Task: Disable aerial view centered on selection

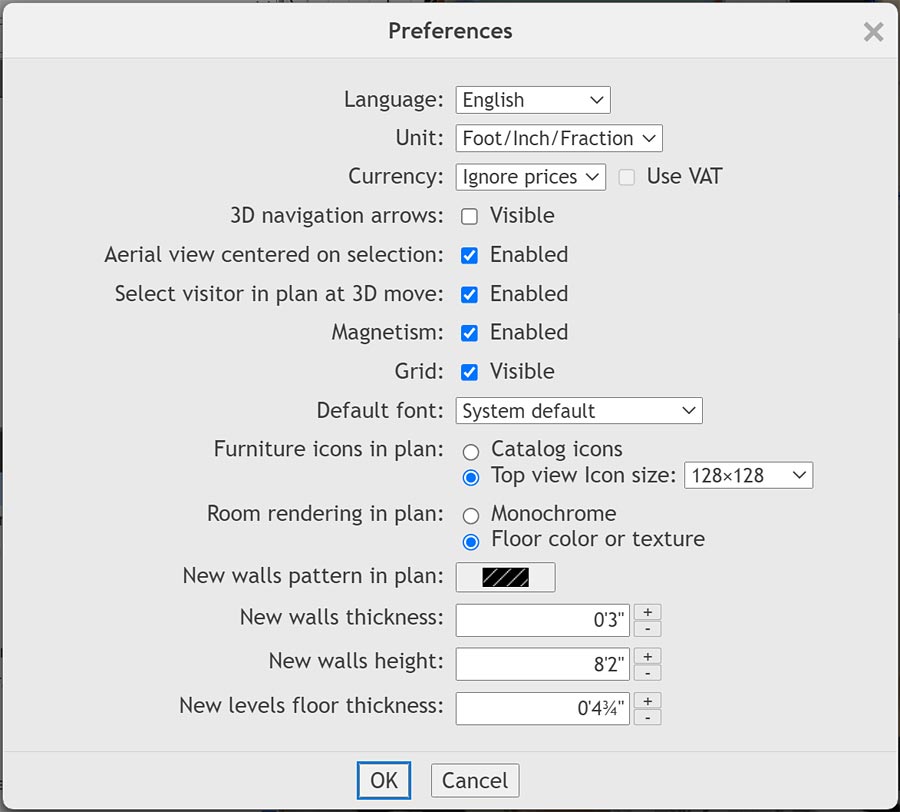Action: [x=469, y=256]
